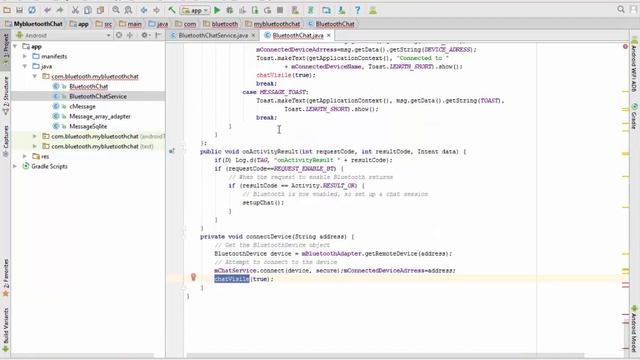Select MessageSqlite in project tree
The image size is (640, 360).
click(x=88, y=126)
